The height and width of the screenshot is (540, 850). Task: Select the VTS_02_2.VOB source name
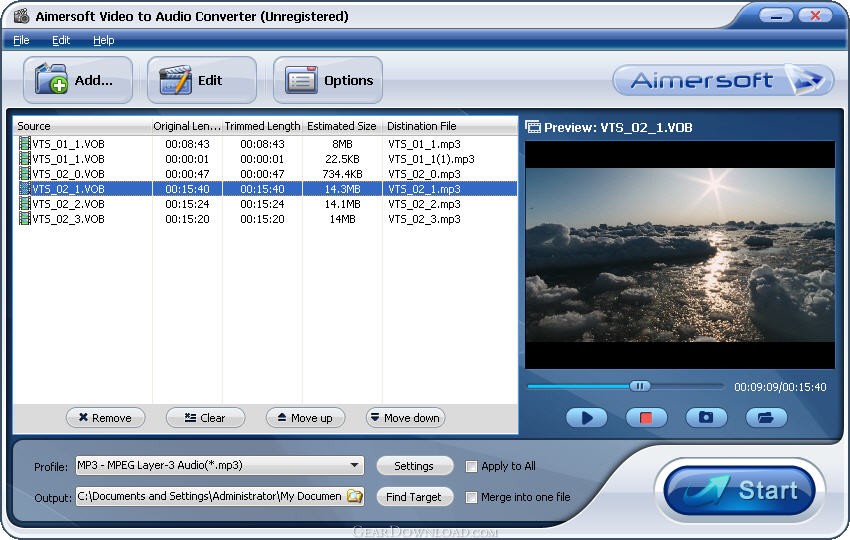68,204
